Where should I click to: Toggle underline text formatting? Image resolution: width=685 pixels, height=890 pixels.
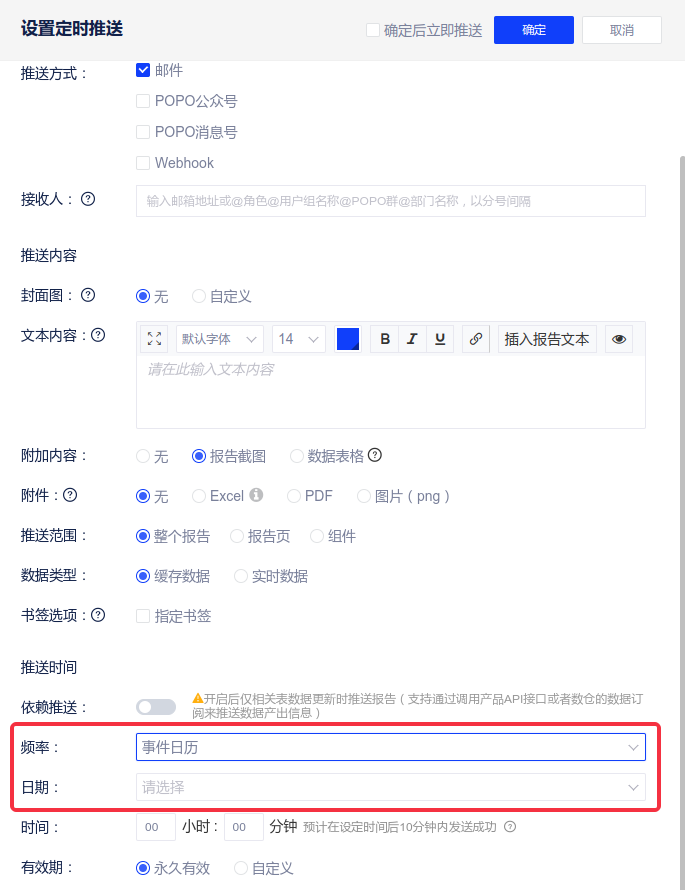click(440, 339)
